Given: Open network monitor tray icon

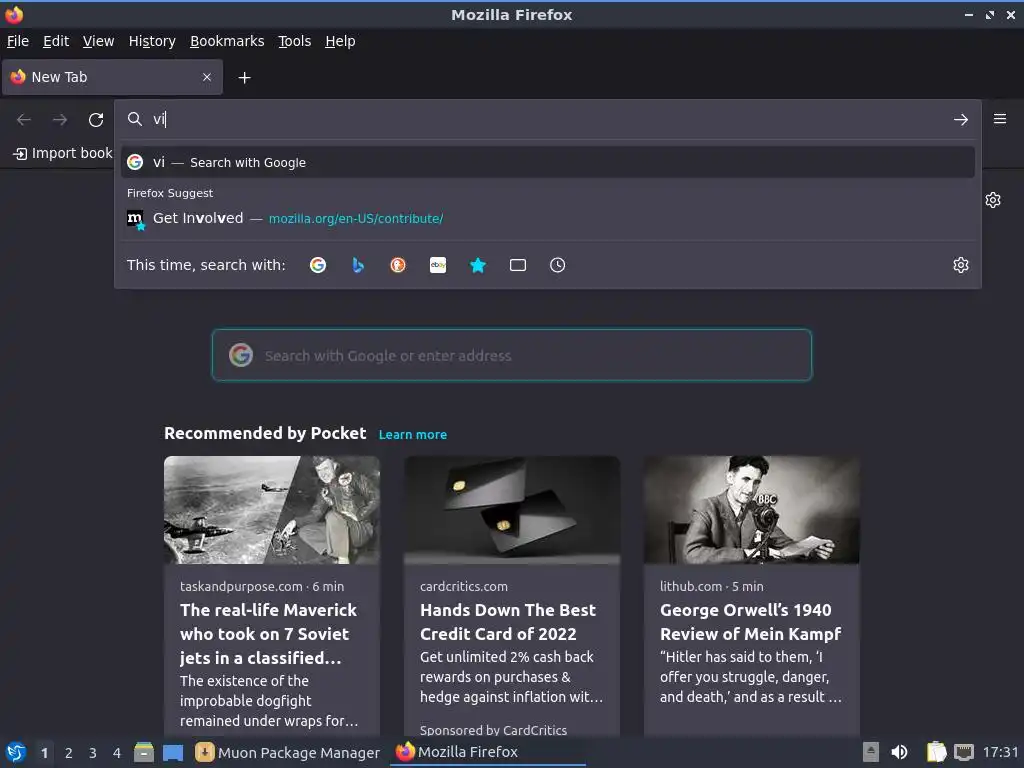Looking at the screenshot, I should coord(963,752).
